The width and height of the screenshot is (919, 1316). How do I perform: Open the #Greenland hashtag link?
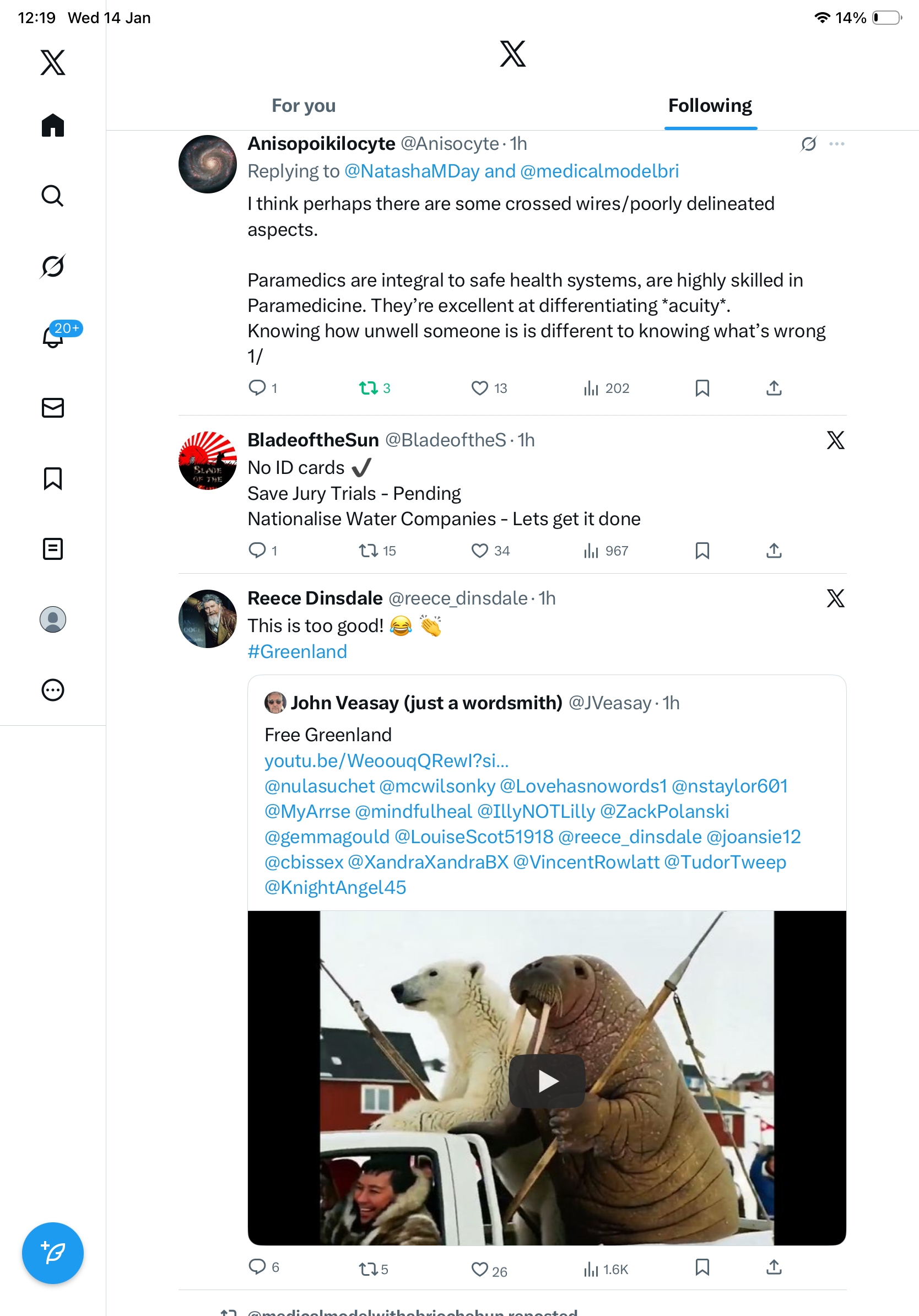[298, 652]
